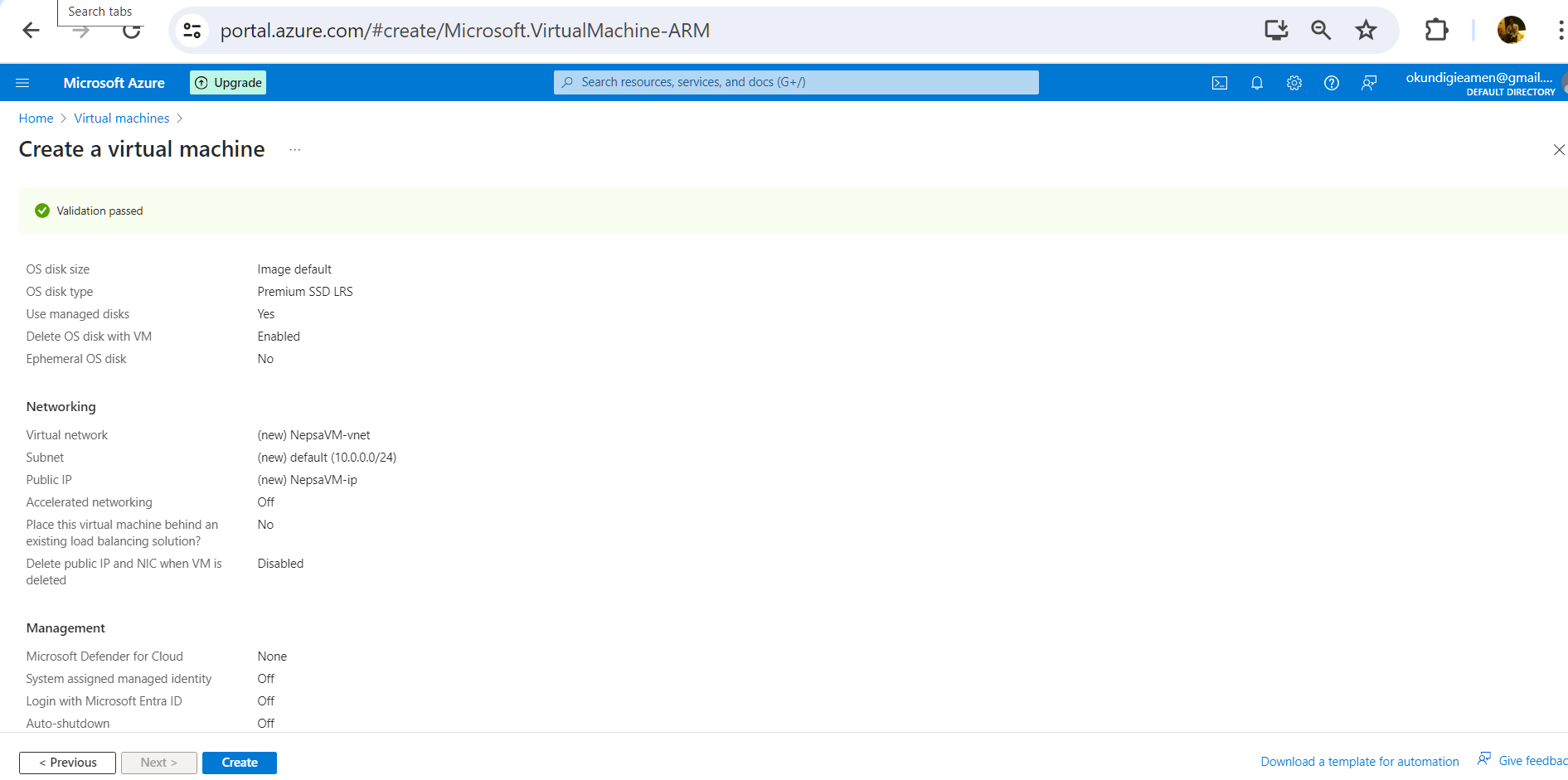The height and width of the screenshot is (780, 1568).
Task: Open the browser extensions puzzle icon
Action: [x=1436, y=31]
